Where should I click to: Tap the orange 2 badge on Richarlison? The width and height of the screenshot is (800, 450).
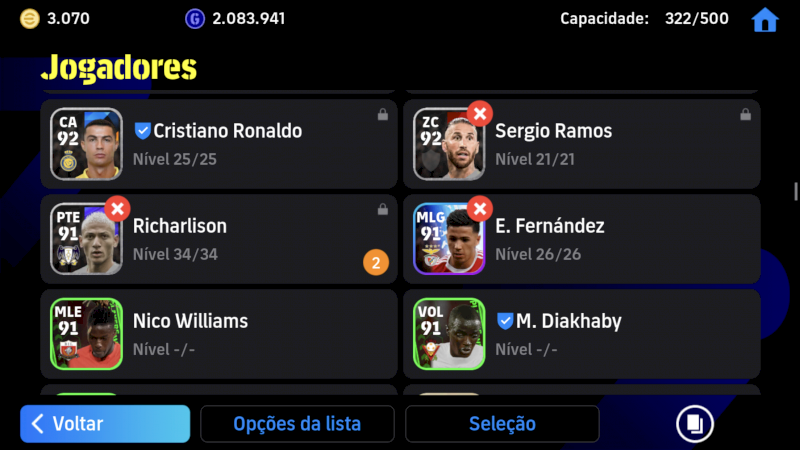coord(376,262)
